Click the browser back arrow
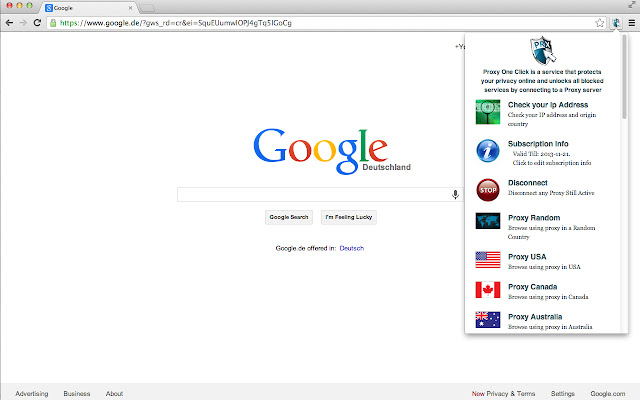 pyautogui.click(x=9, y=23)
